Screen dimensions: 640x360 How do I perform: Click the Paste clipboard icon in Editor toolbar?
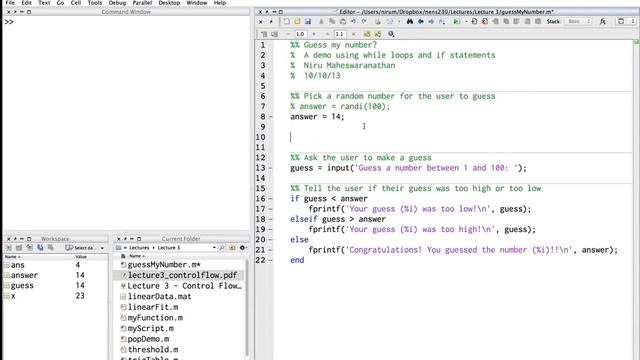click(x=342, y=22)
